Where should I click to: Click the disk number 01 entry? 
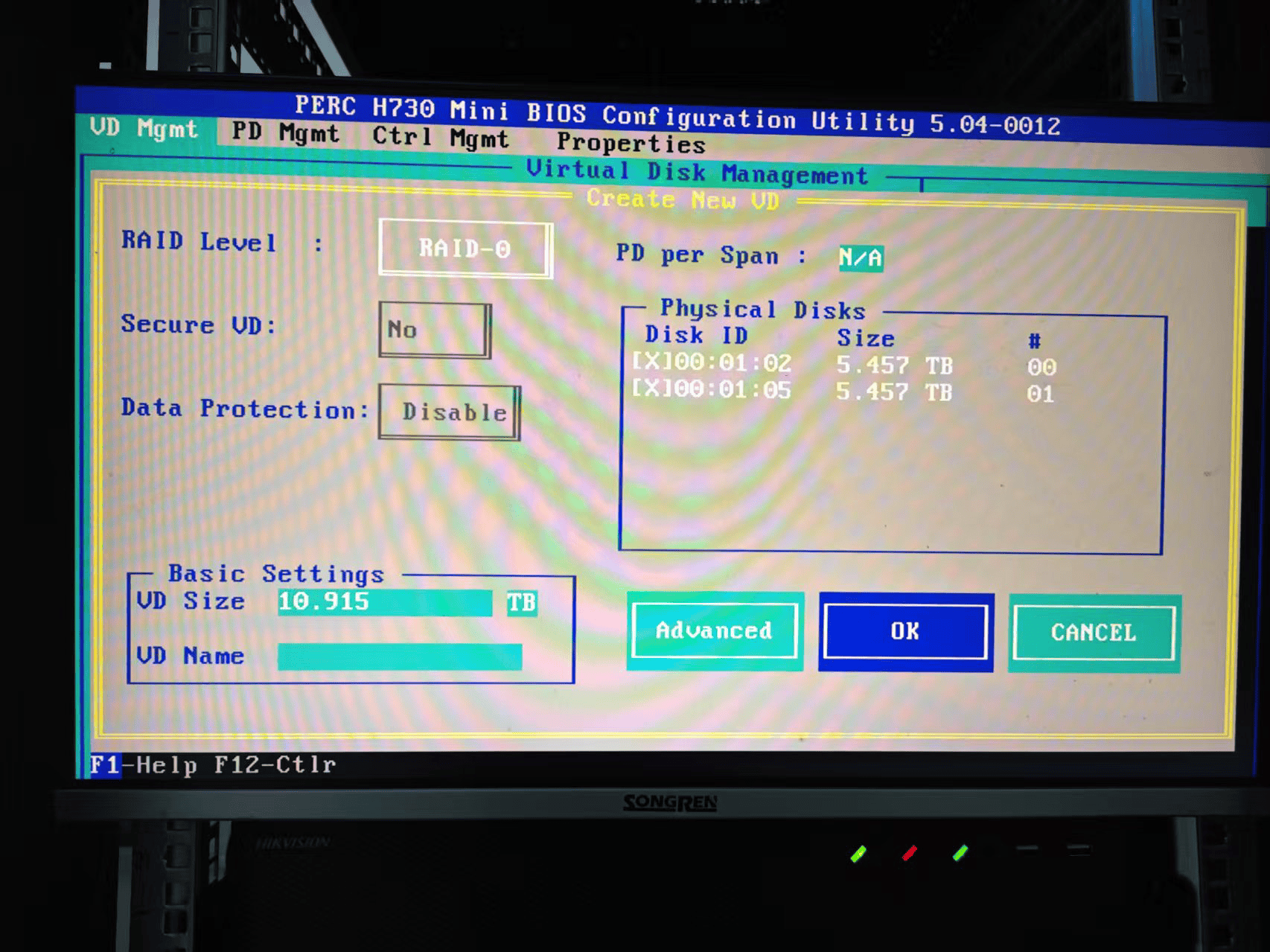click(1041, 394)
